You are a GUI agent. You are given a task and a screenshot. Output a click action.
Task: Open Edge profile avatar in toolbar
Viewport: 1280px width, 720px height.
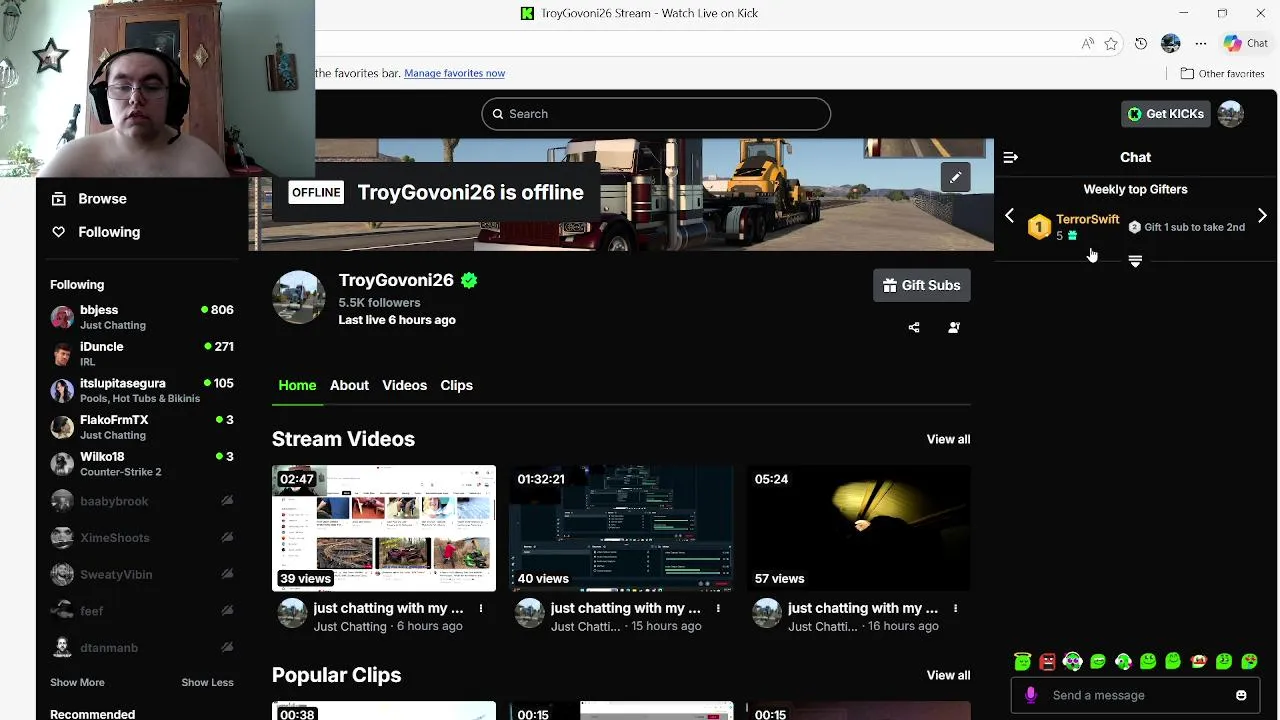pos(1171,44)
